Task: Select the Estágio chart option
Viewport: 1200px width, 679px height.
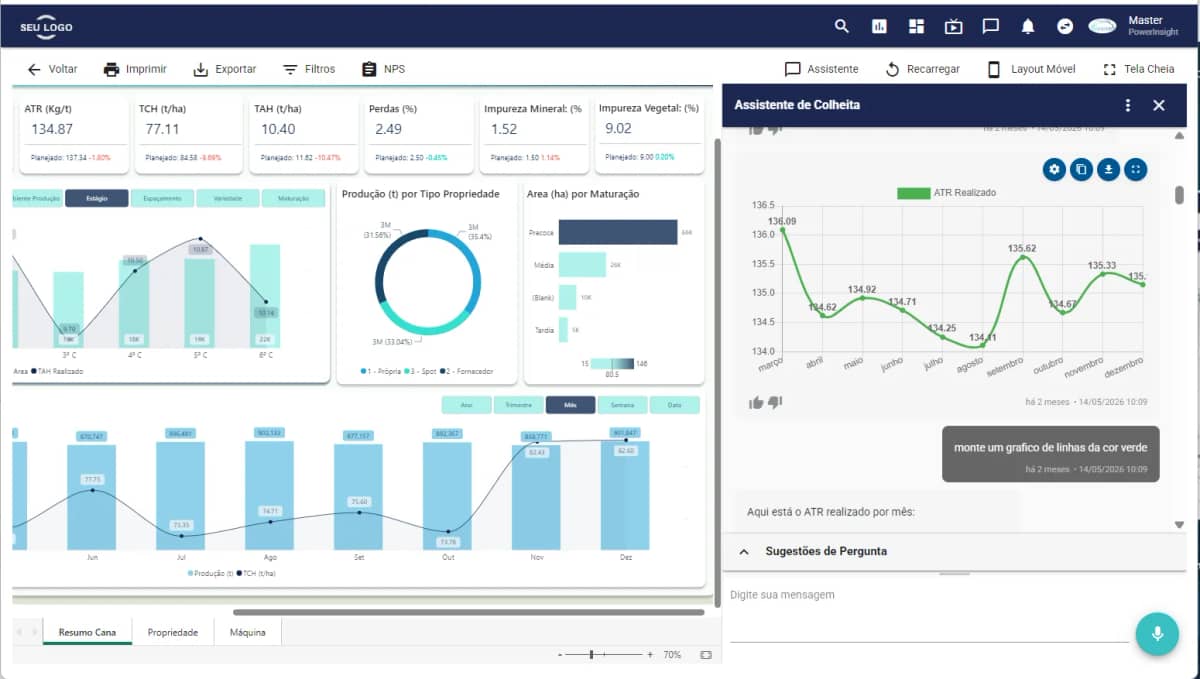Action: tap(97, 199)
